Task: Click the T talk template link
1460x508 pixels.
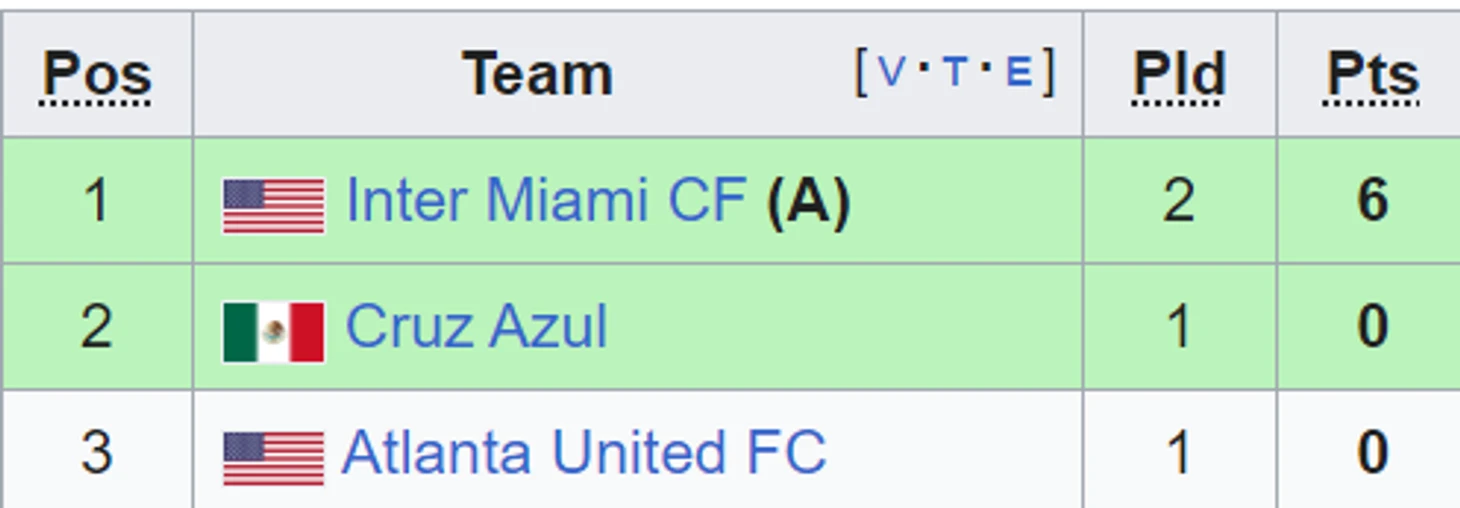Action: point(955,72)
